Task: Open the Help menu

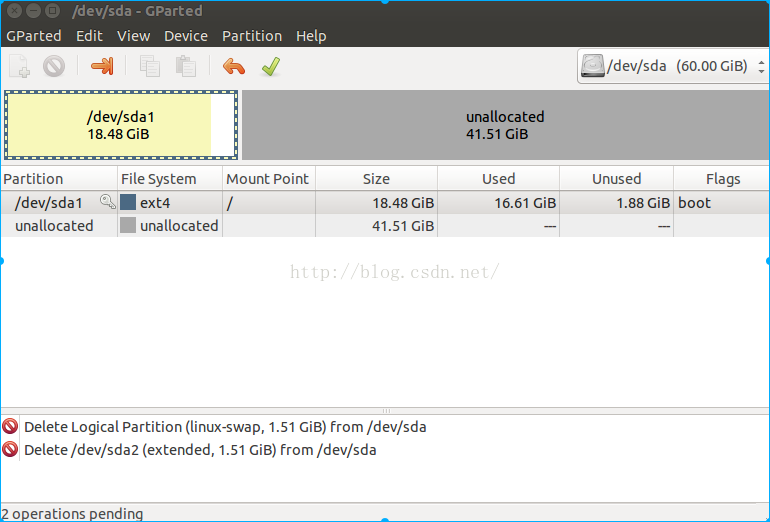Action: 311,36
